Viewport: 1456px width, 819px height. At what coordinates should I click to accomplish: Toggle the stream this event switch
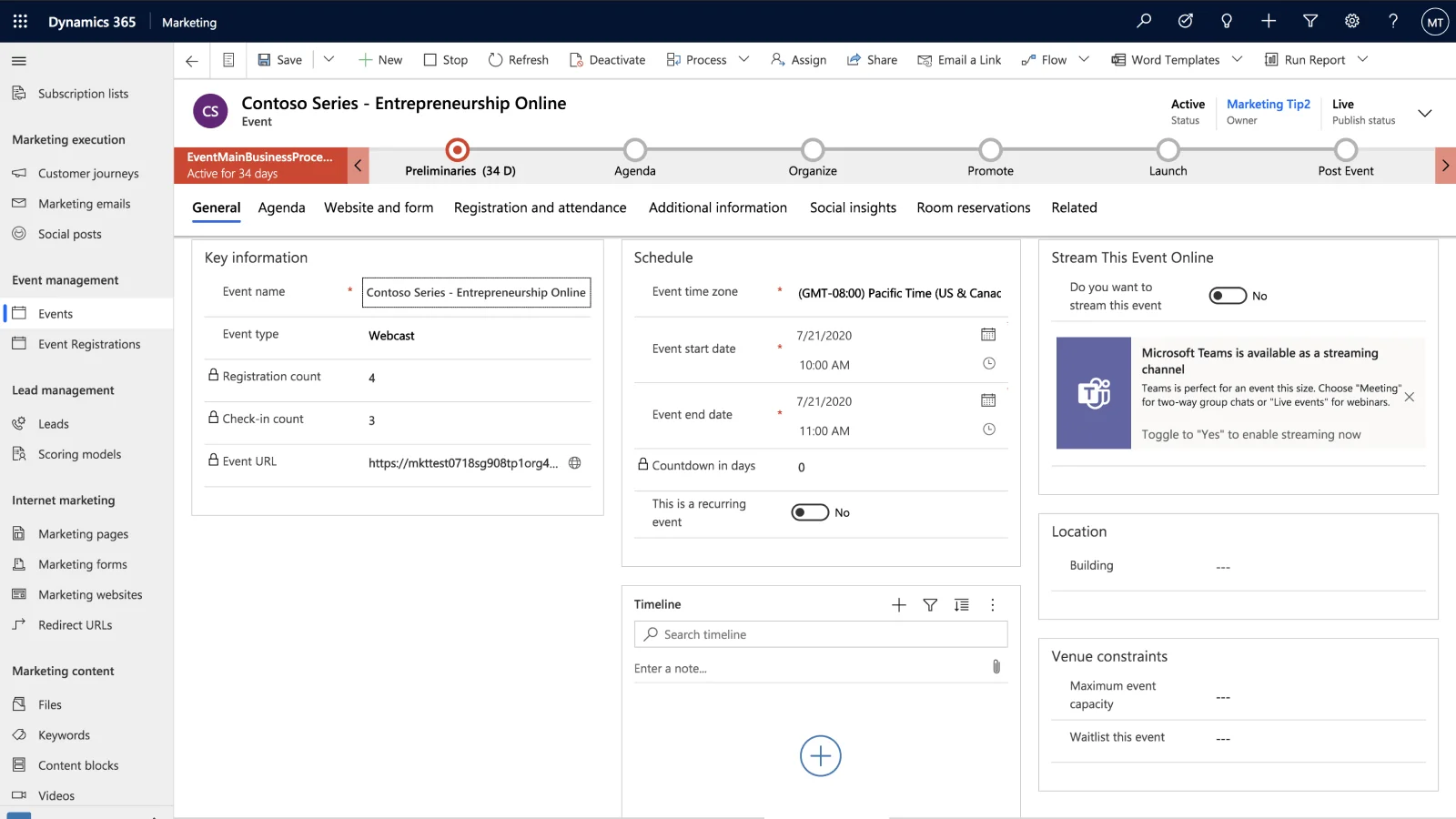[x=1228, y=296]
